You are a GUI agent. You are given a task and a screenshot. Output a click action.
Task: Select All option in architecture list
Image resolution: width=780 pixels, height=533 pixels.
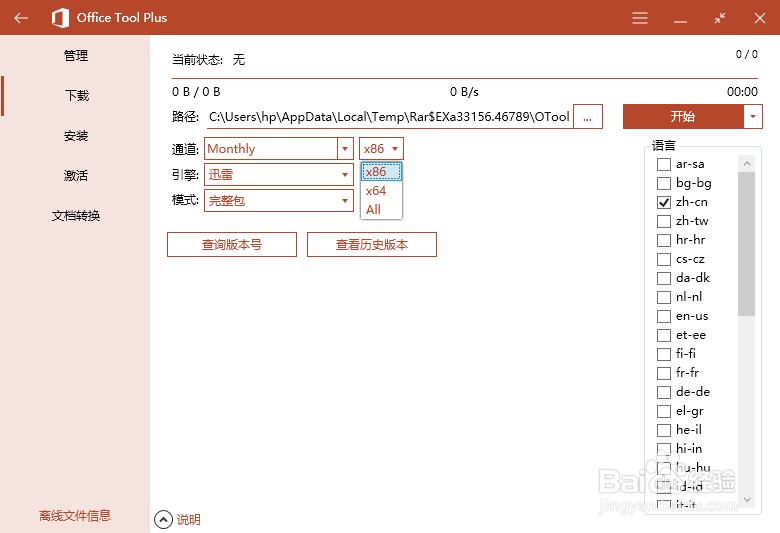[x=381, y=210]
